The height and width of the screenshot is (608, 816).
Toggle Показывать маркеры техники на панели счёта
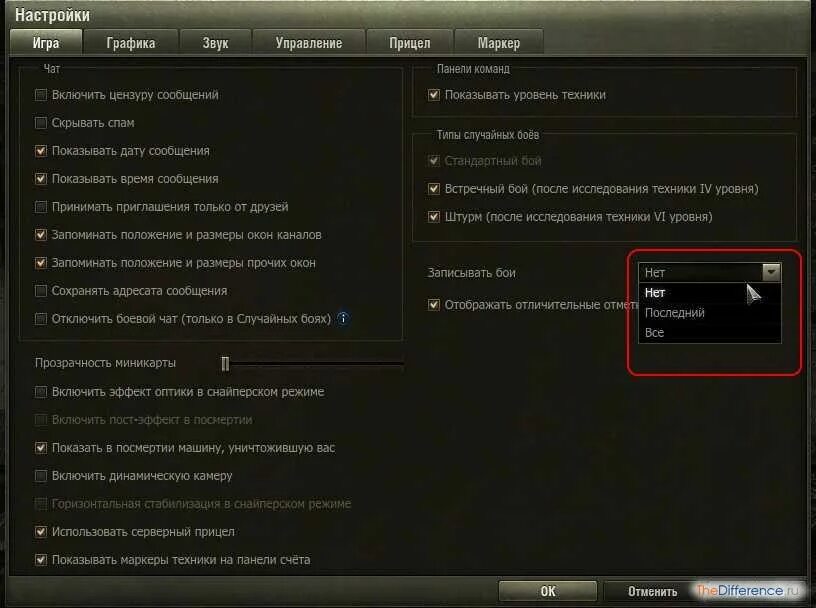(x=41, y=560)
